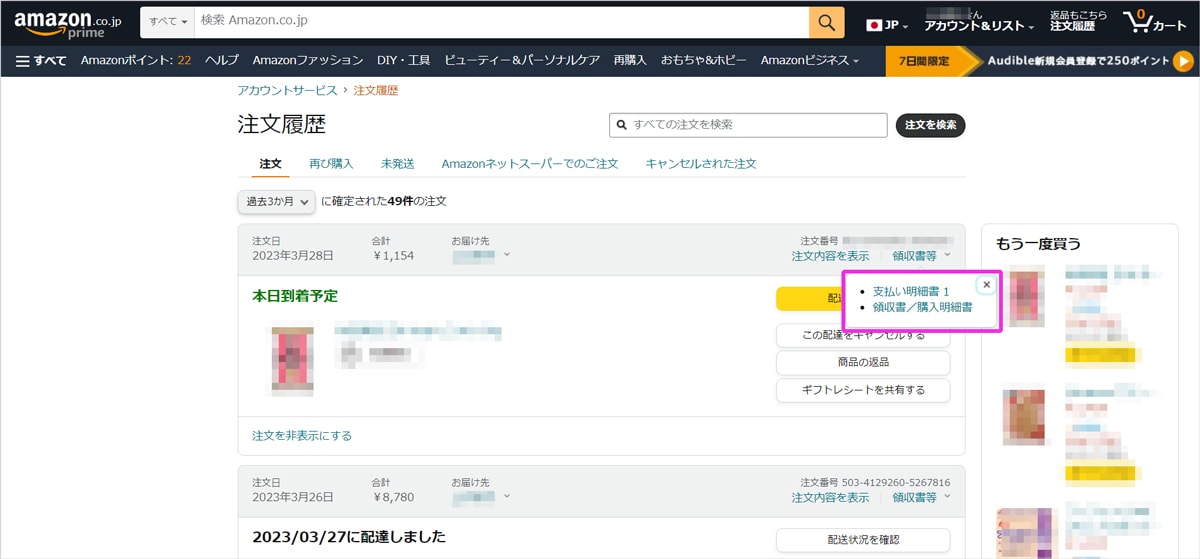This screenshot has width=1200, height=559.
Task: Open the 過去3か月 period dropdown
Action: [x=277, y=201]
